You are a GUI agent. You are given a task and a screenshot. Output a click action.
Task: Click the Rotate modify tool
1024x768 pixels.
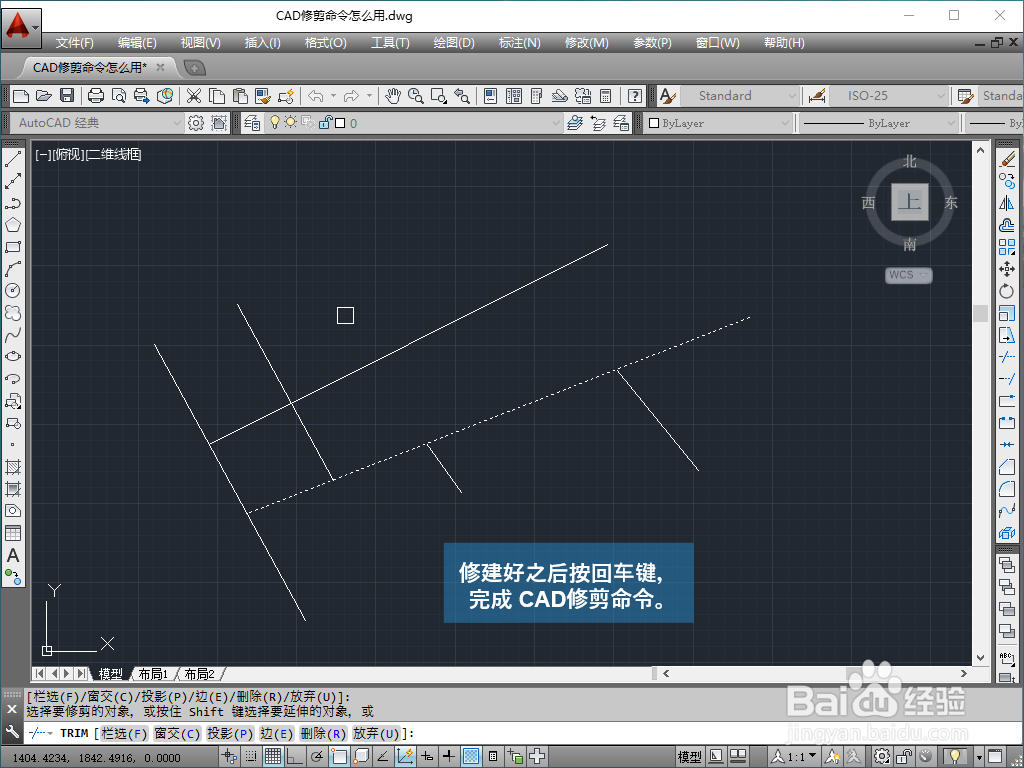coord(1007,291)
